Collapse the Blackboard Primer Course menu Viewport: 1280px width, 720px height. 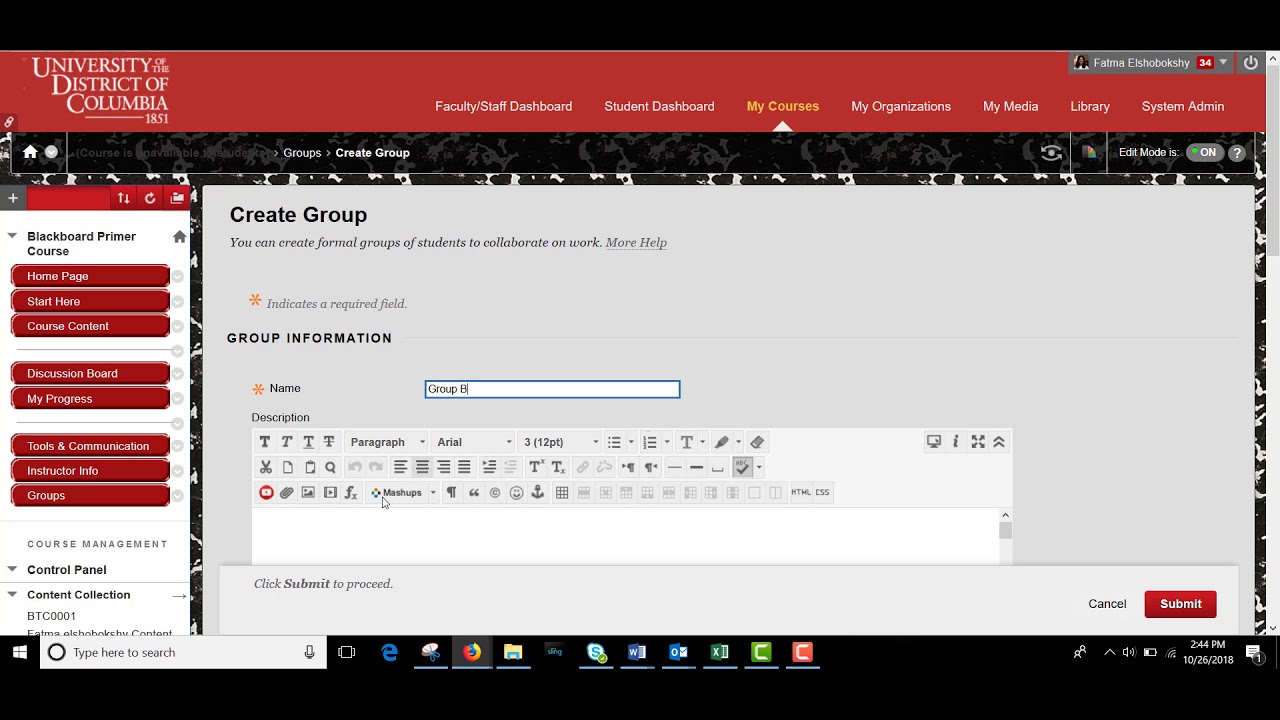tap(12, 236)
